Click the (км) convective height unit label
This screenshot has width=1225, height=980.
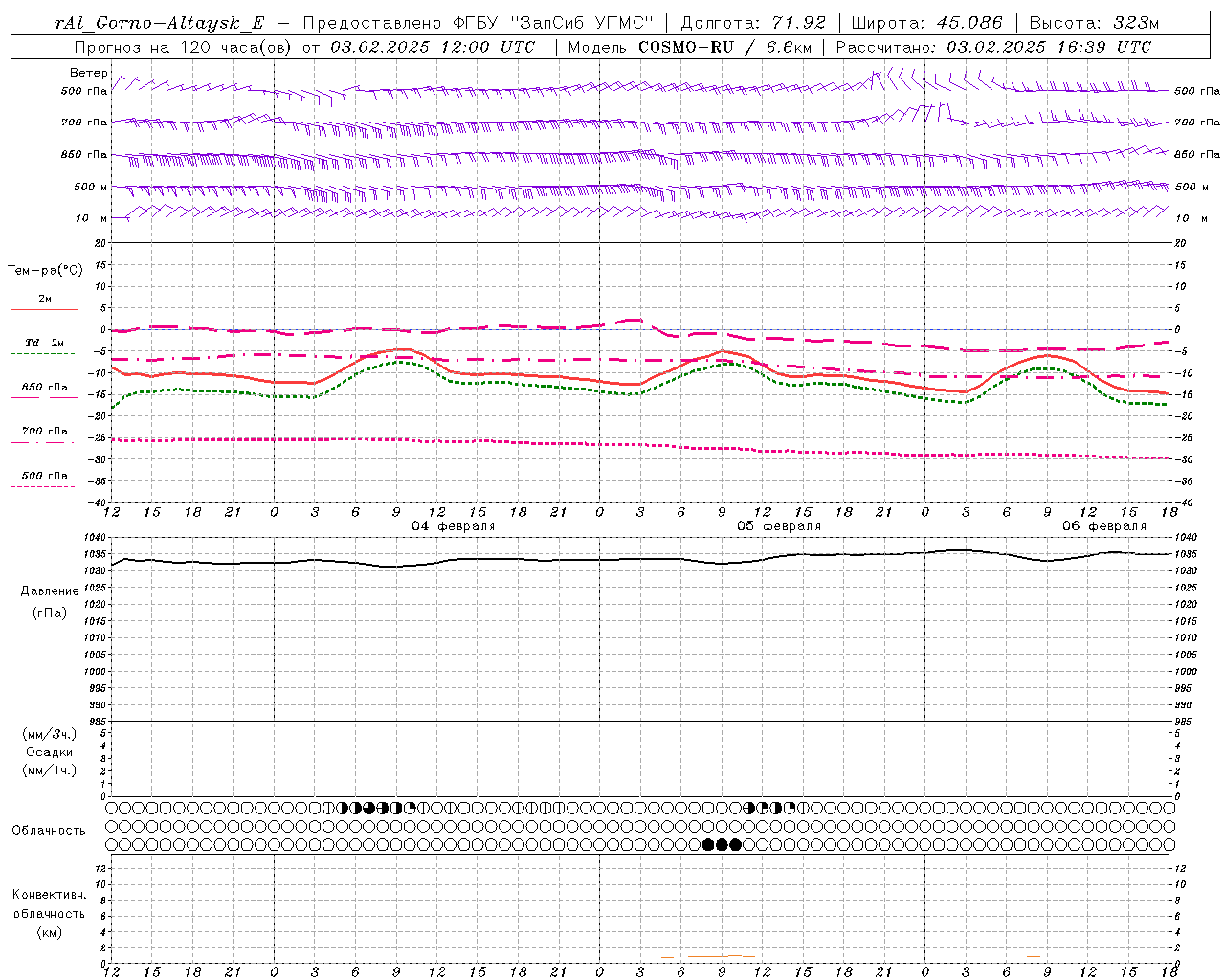pos(50,932)
